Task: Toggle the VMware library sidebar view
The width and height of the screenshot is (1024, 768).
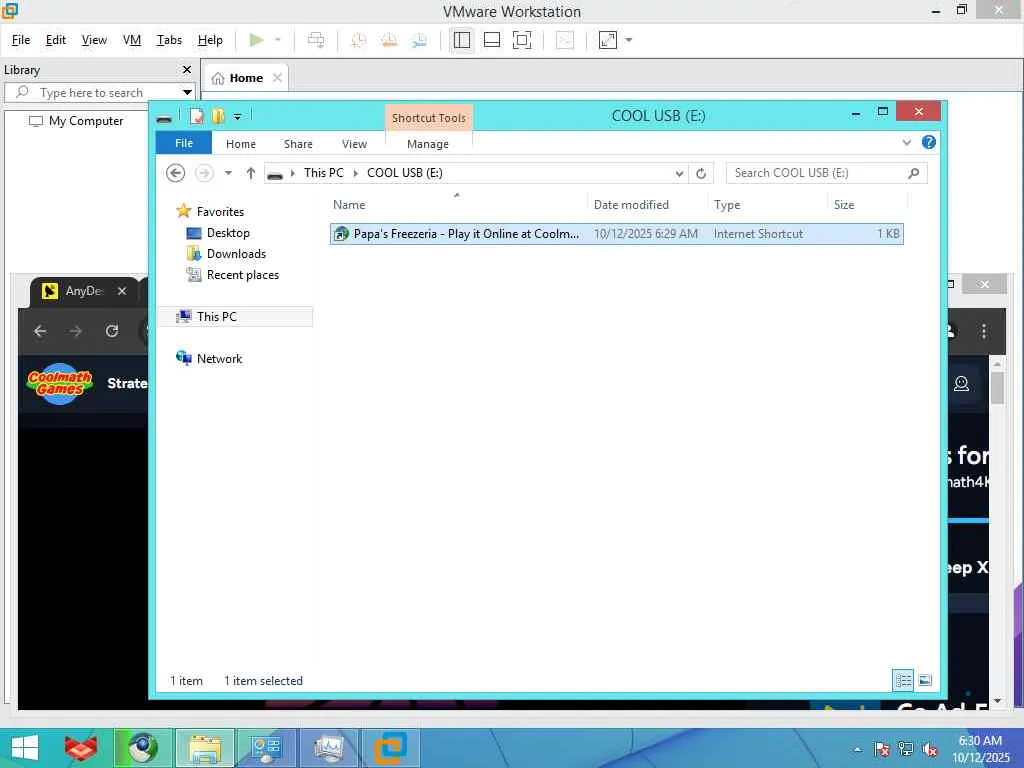Action: [462, 40]
